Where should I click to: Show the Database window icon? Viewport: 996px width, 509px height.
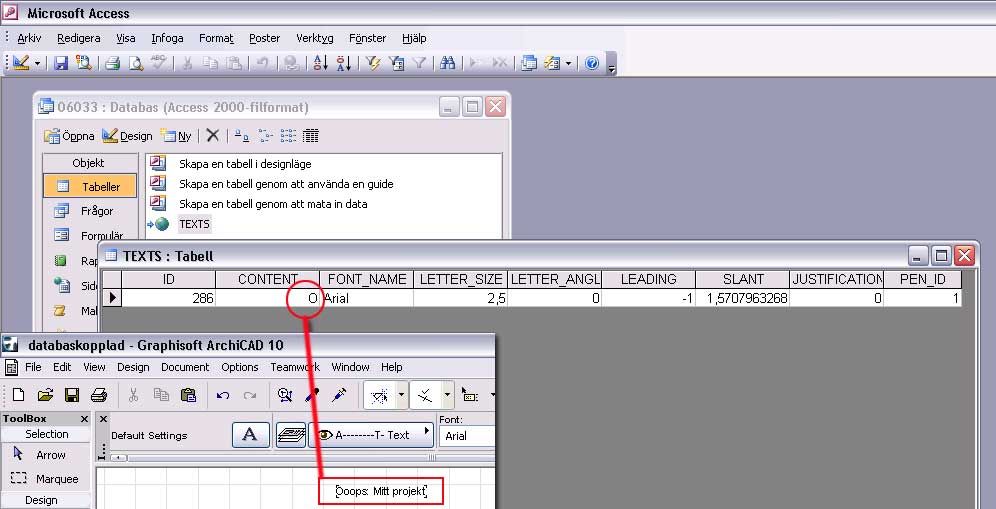(528, 63)
